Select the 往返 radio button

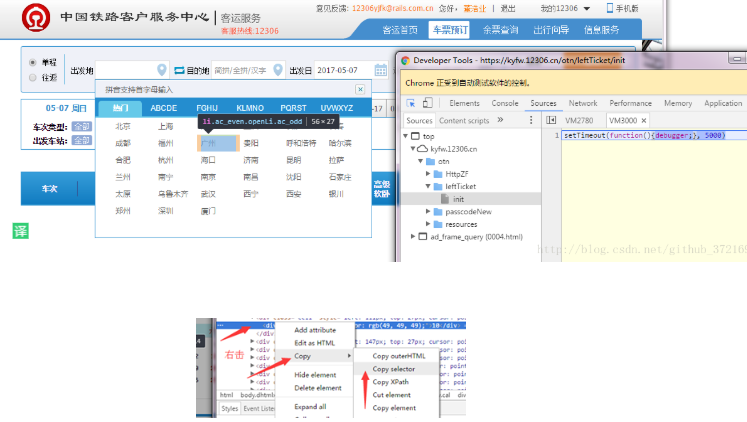[32, 78]
